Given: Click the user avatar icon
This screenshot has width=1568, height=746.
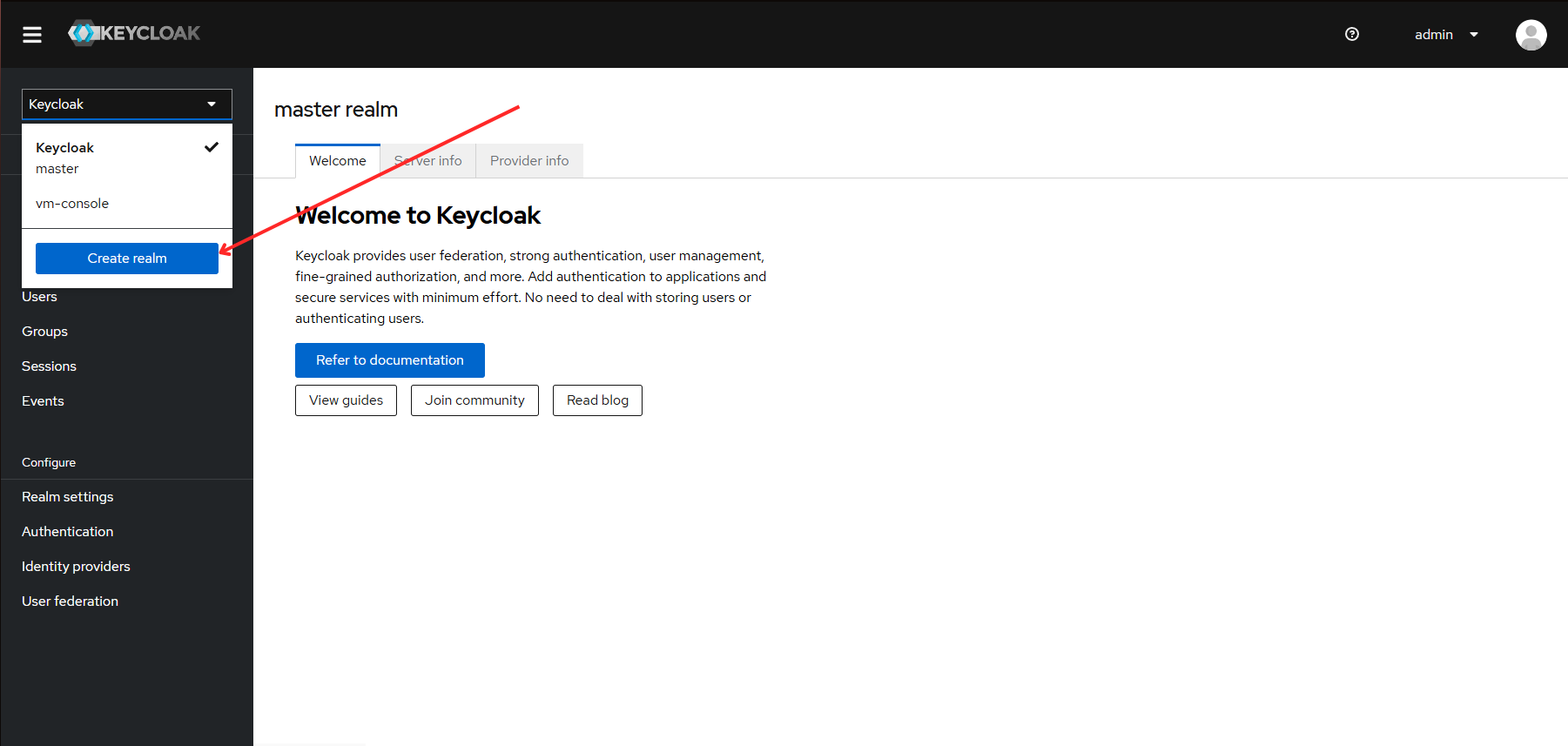Looking at the screenshot, I should pyautogui.click(x=1531, y=35).
